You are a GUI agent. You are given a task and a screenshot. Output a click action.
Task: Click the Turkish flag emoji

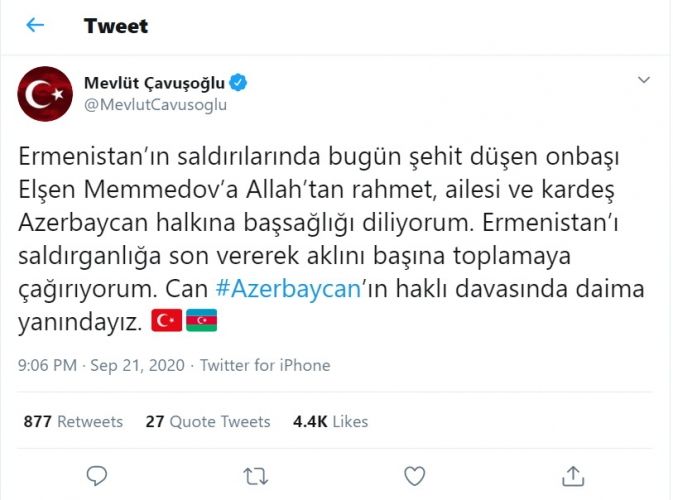[x=164, y=321]
